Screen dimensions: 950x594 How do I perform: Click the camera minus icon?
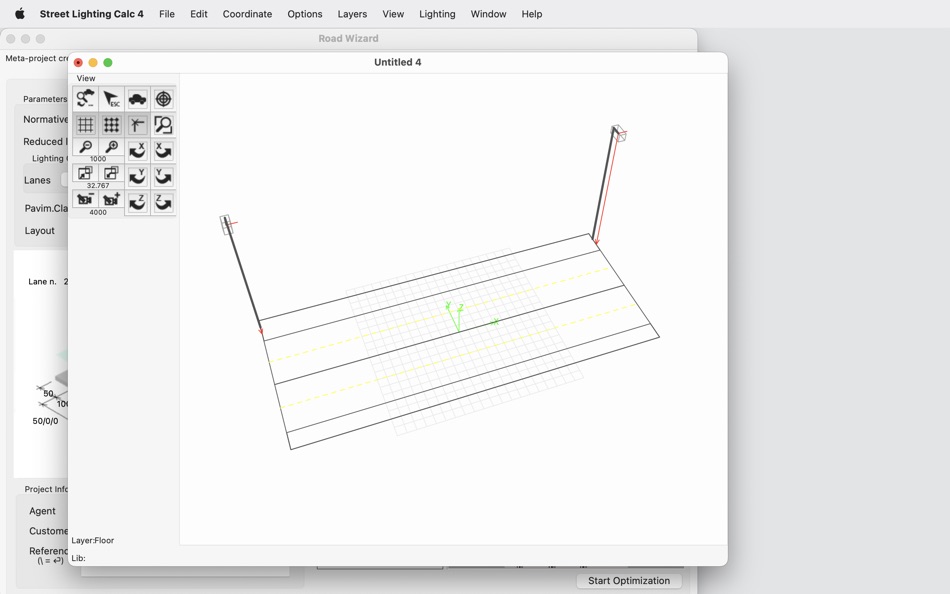click(85, 199)
